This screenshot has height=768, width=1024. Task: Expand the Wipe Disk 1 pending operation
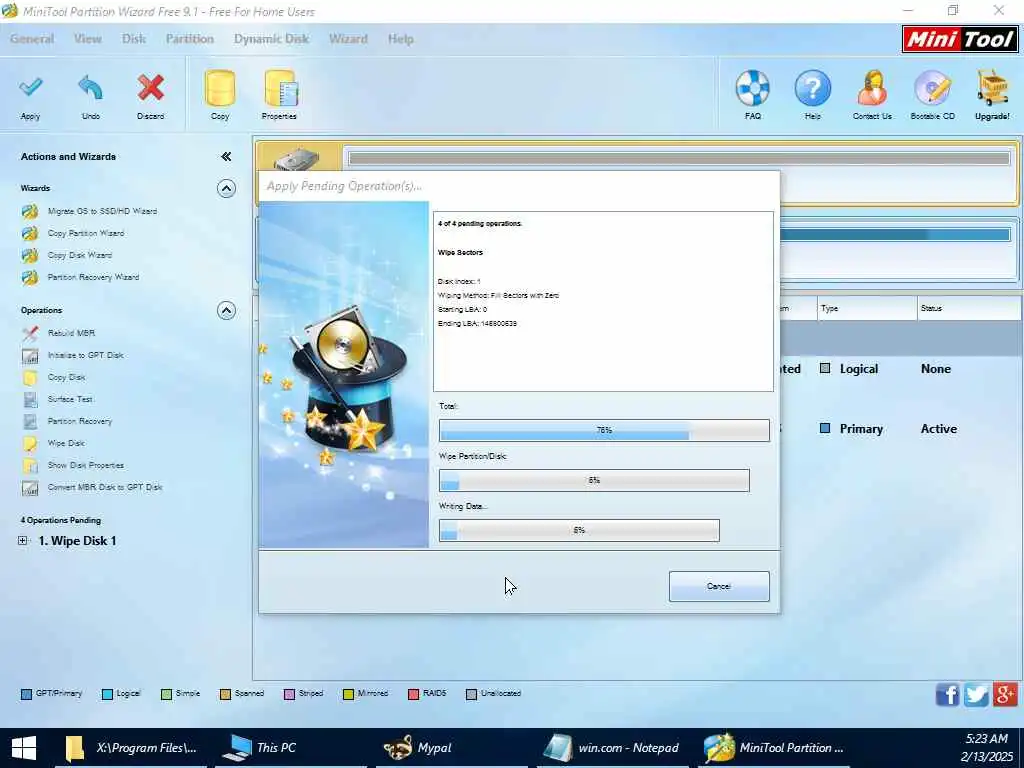[23, 541]
